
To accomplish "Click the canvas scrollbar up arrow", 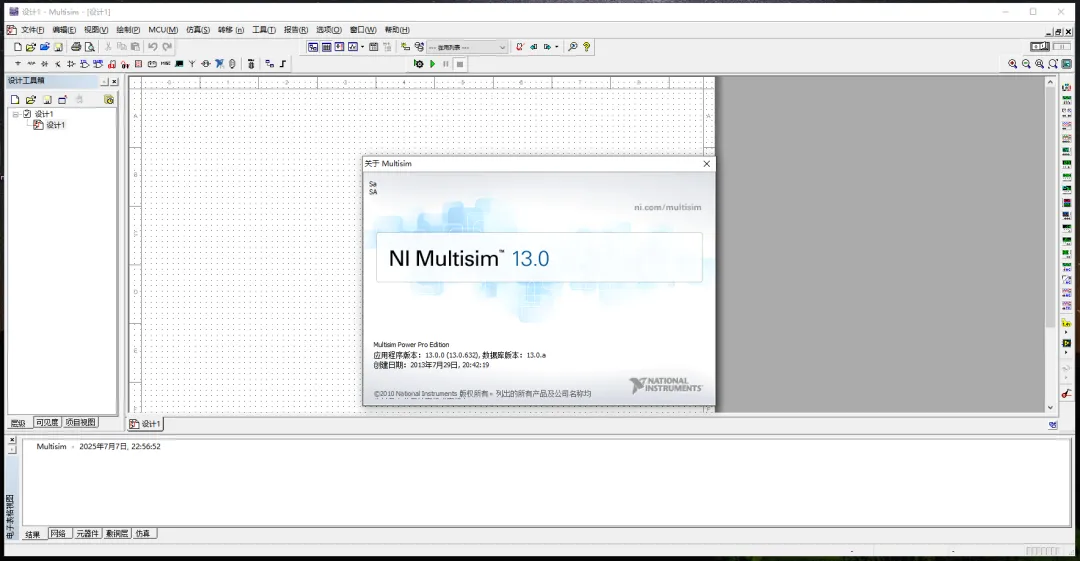I will pyautogui.click(x=1050, y=82).
